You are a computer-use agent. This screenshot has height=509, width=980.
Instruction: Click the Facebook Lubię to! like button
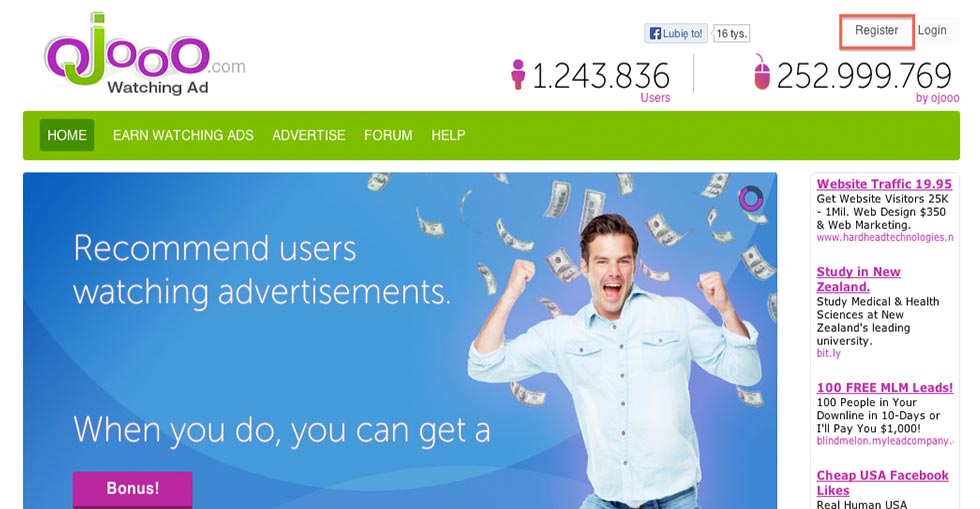[676, 33]
